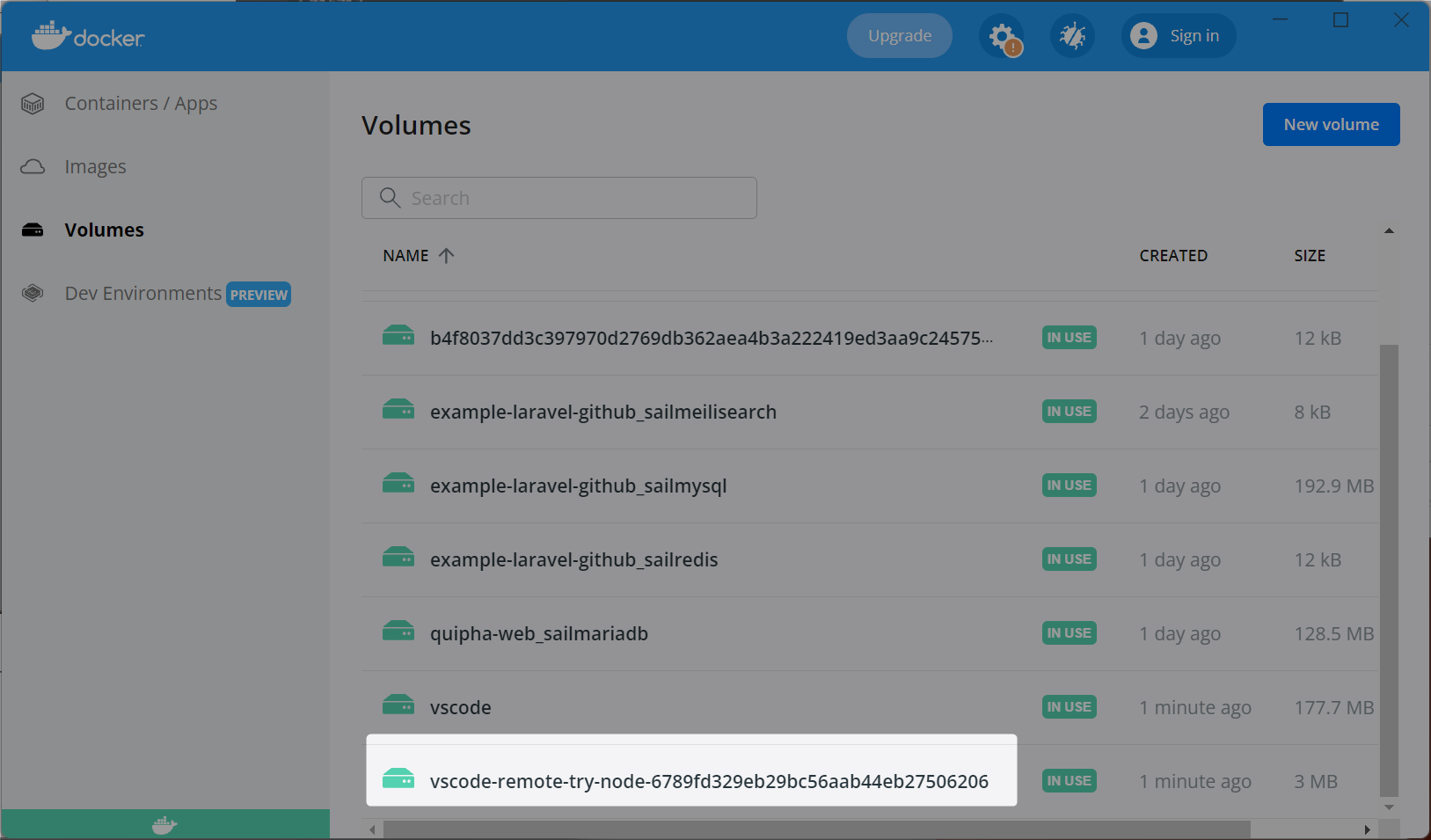Click the 192.9 MB size value
1431x840 pixels.
point(1334,486)
